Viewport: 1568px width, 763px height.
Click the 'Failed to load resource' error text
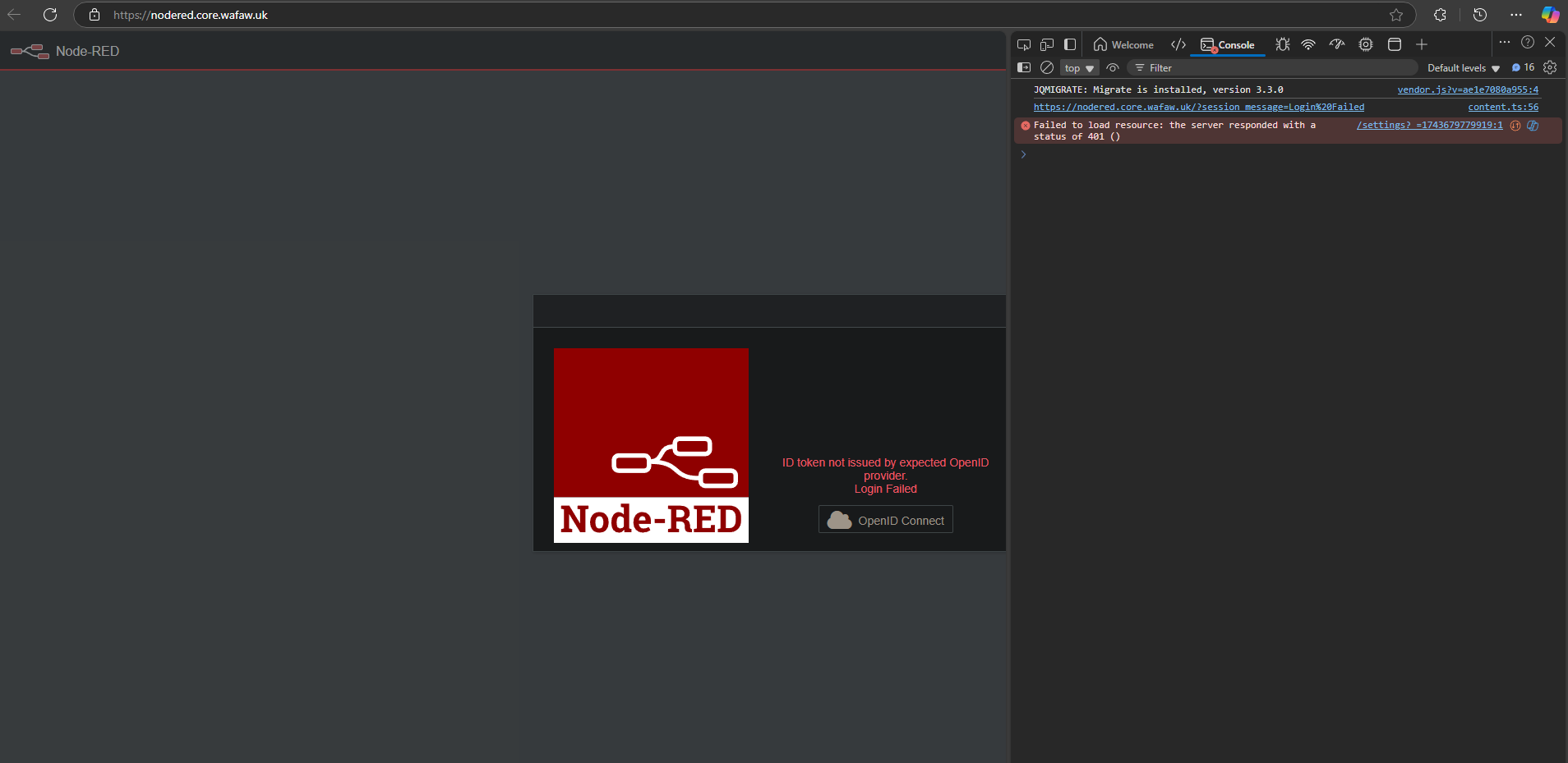pyautogui.click(x=1174, y=131)
